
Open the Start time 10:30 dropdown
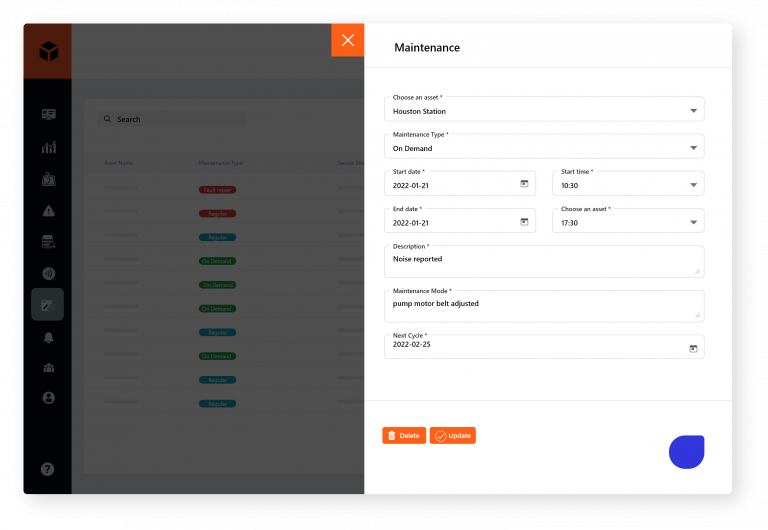(628, 184)
